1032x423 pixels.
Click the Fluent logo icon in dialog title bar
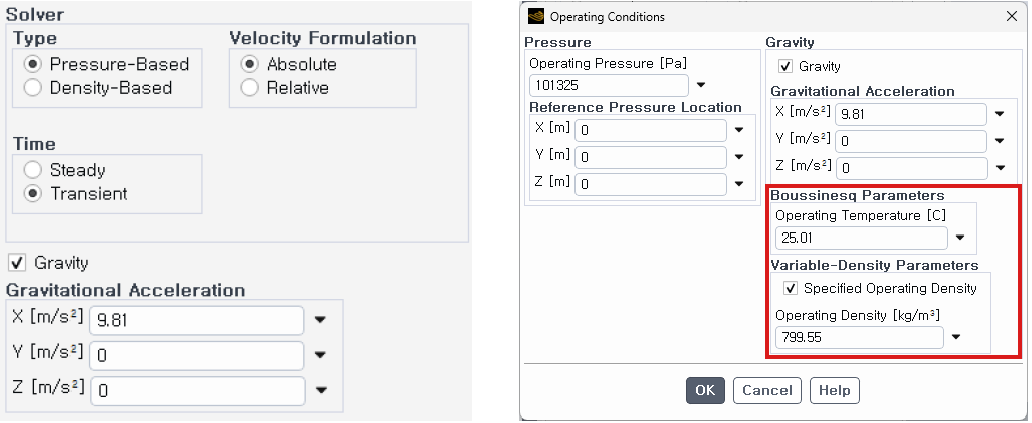click(536, 17)
